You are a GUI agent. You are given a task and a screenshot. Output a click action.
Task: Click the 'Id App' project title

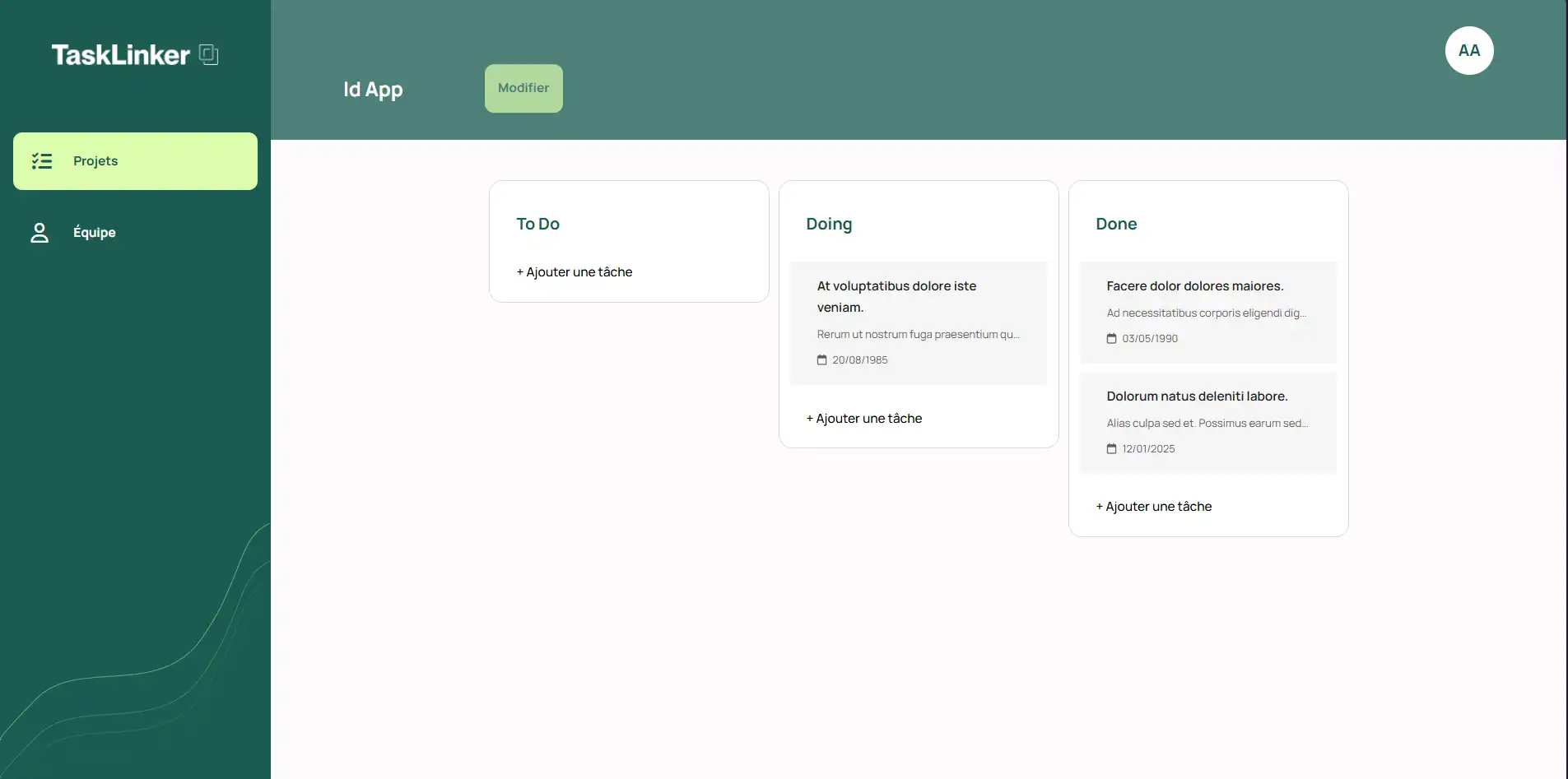tap(373, 90)
